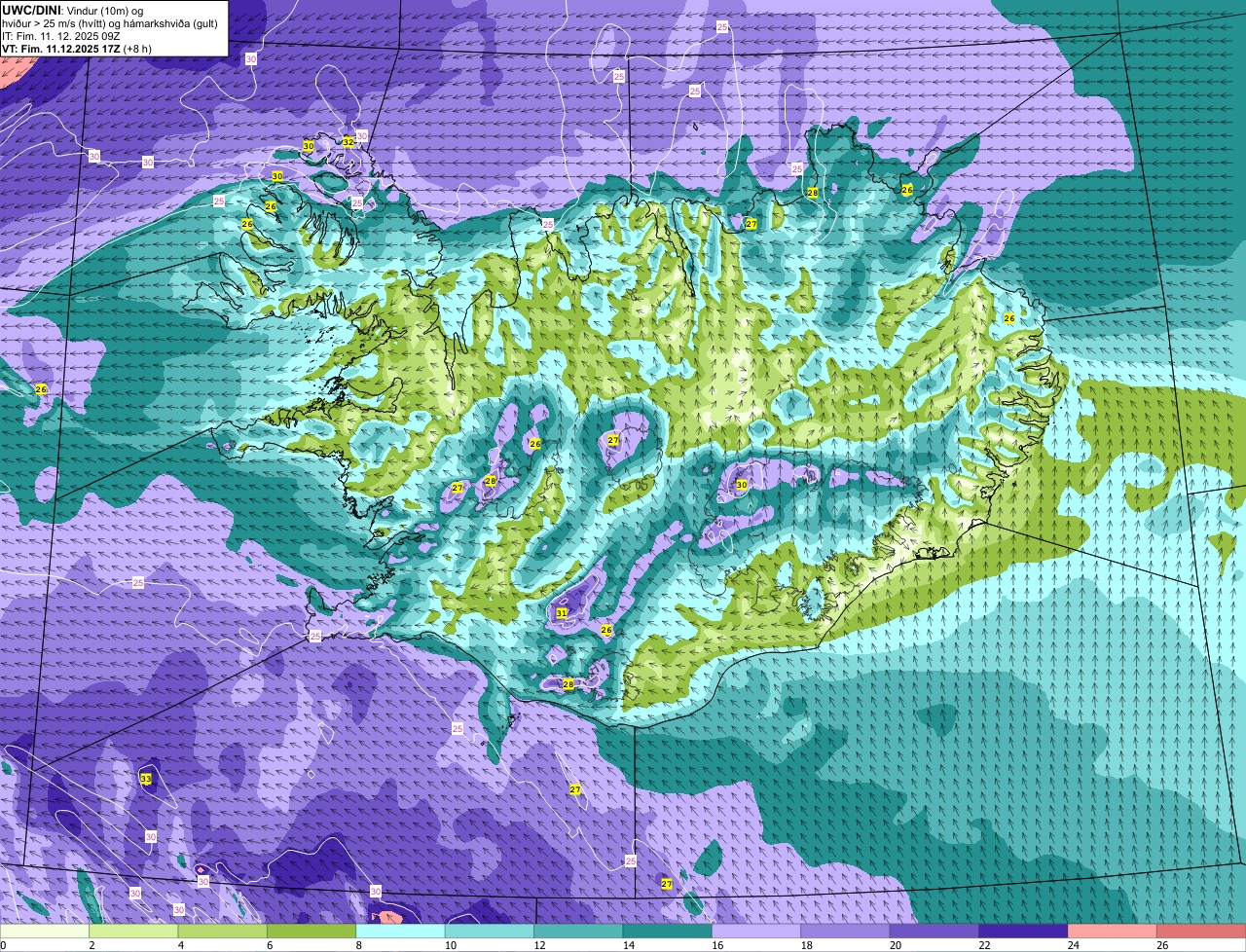Pick the legend swatch between 18 and 20
Screen dimensions: 1246x952
[x=845, y=932]
